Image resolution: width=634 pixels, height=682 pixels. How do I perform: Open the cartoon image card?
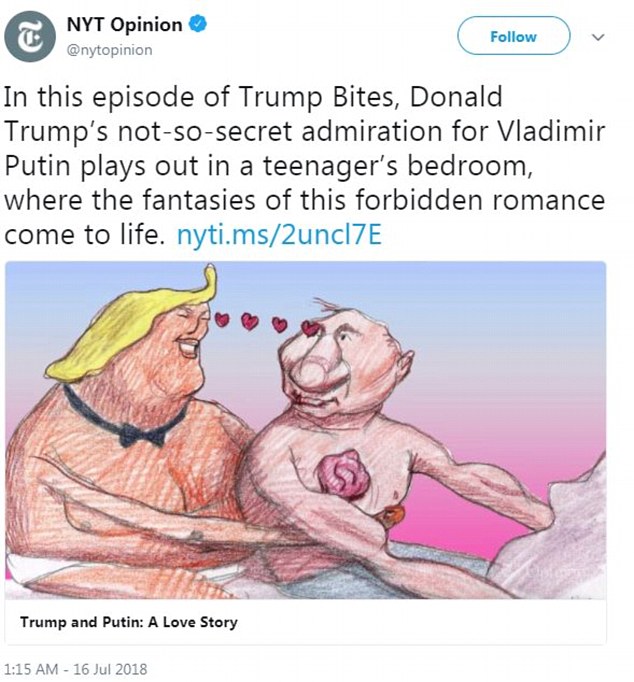[x=306, y=430]
